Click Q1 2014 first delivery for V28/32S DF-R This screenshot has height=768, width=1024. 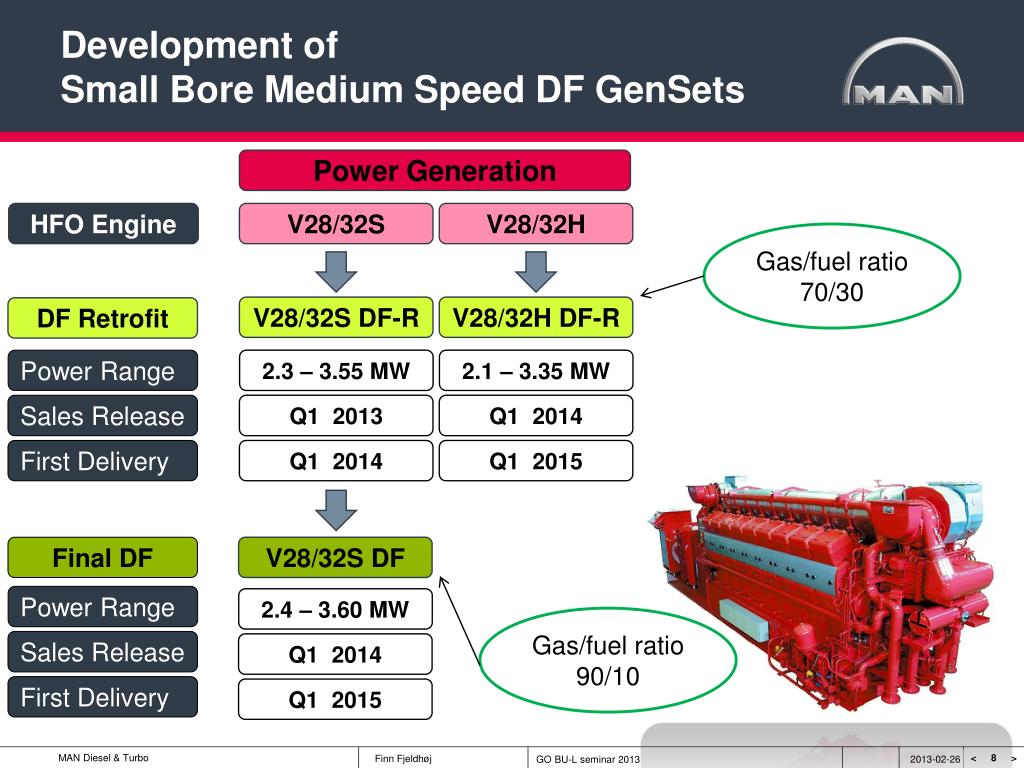pyautogui.click(x=336, y=461)
